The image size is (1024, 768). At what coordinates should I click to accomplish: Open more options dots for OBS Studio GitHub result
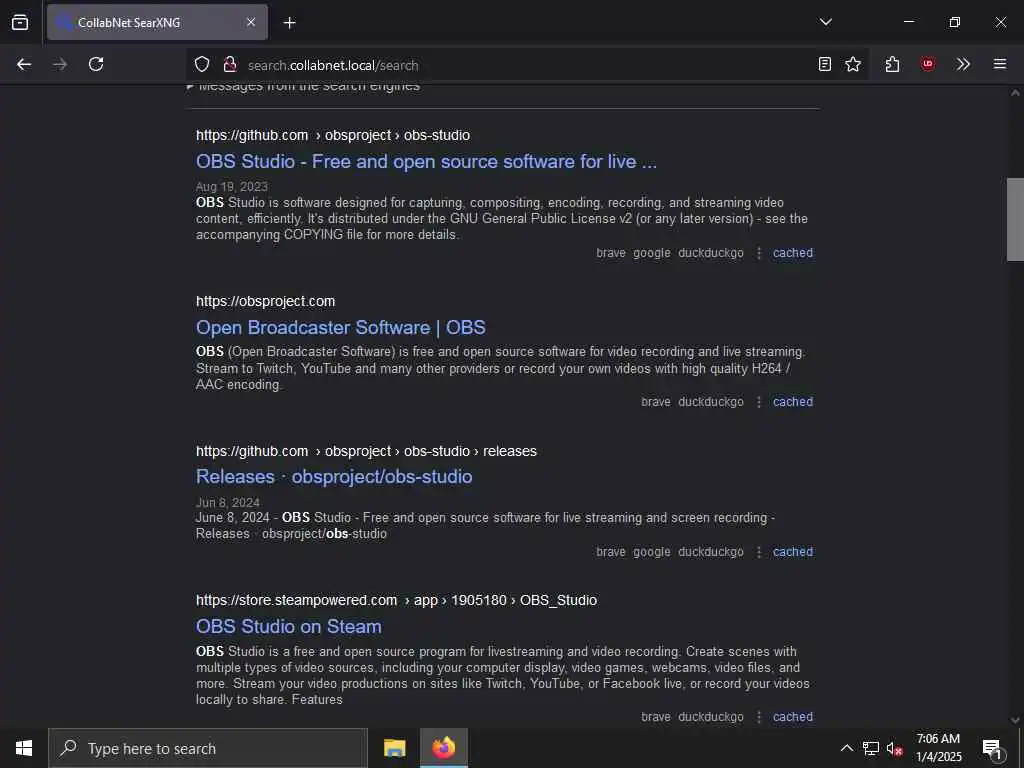(759, 253)
